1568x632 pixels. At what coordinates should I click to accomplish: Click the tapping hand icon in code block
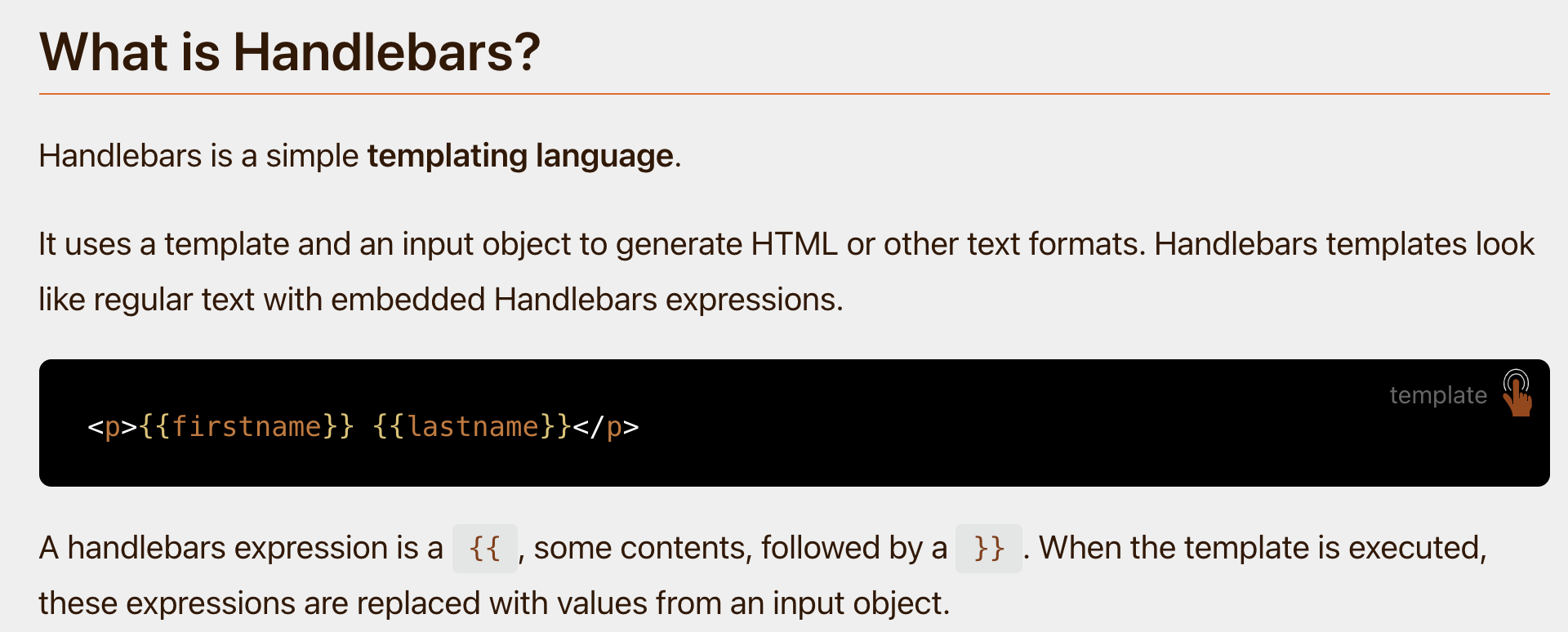1518,393
